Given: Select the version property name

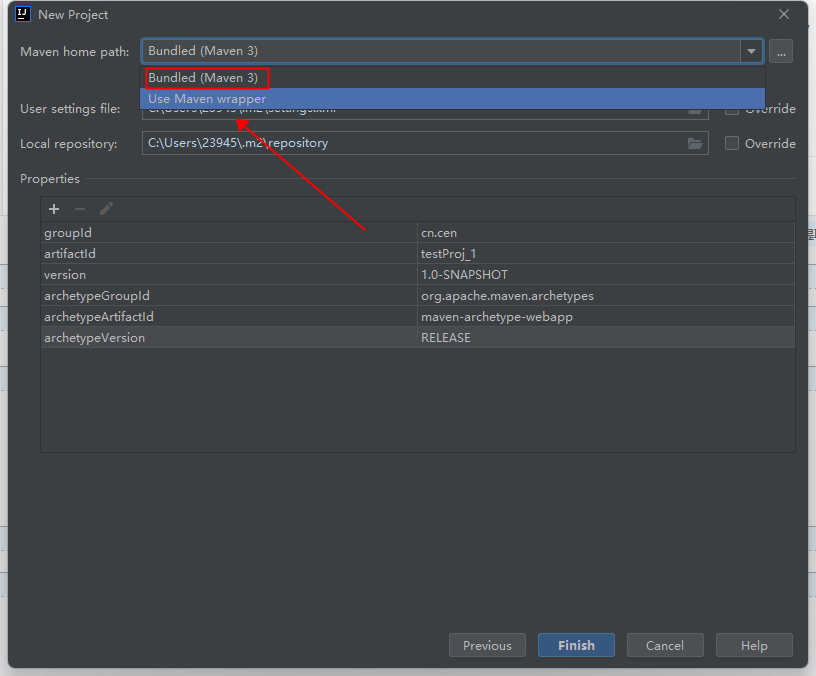Looking at the screenshot, I should [x=65, y=275].
